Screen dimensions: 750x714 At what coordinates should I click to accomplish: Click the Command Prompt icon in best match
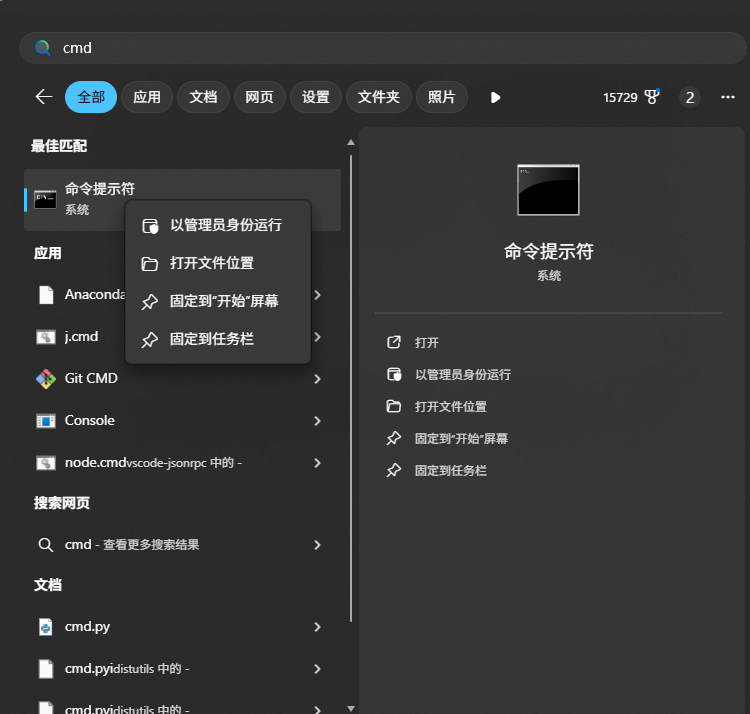[45, 199]
